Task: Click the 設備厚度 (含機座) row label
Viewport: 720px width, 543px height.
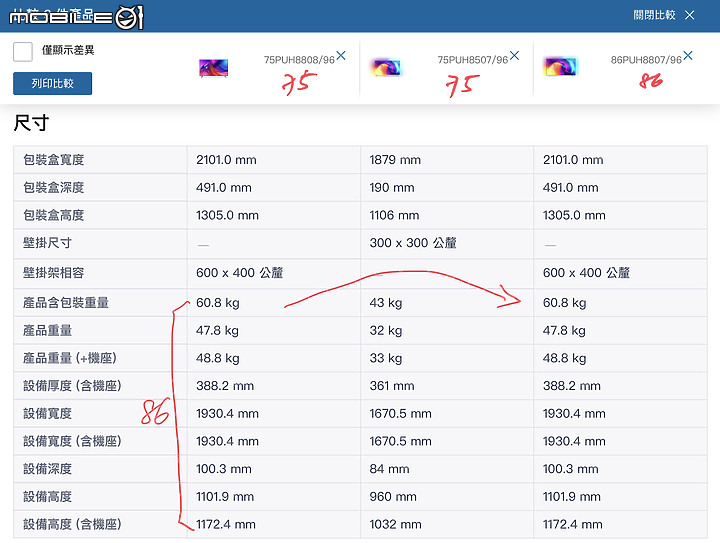Action: pyautogui.click(x=72, y=386)
